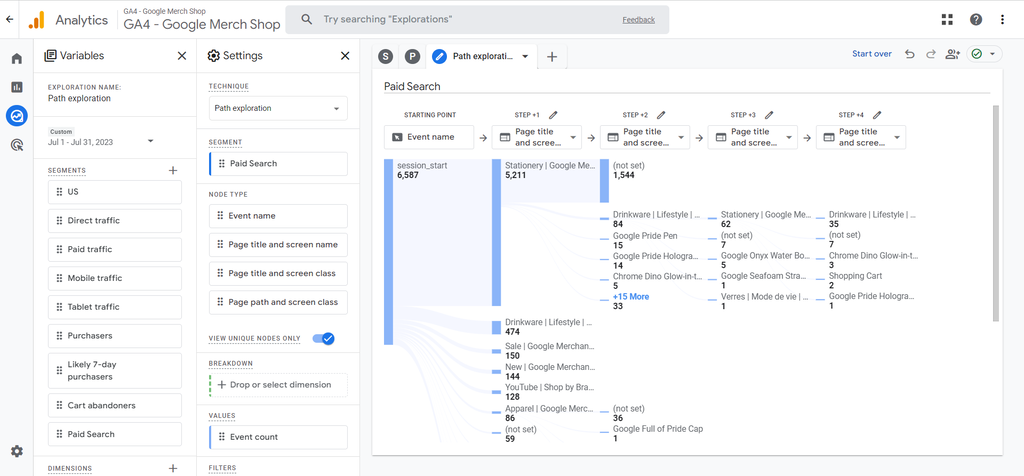Screen dimensions: 1024x476
Task: Open Advertising icon in the left sidebar
Action: click(x=16, y=145)
